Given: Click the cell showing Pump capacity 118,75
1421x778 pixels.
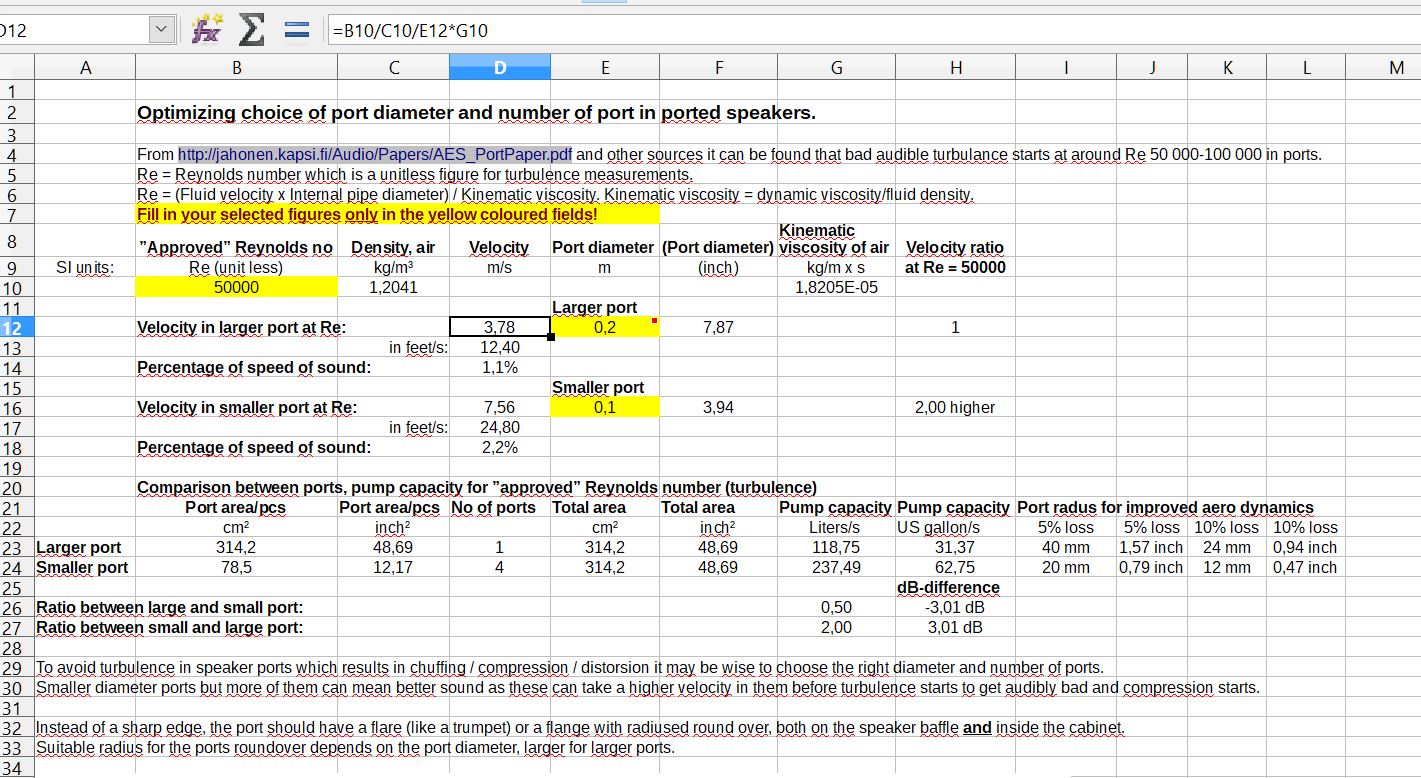Looking at the screenshot, I should click(x=836, y=547).
